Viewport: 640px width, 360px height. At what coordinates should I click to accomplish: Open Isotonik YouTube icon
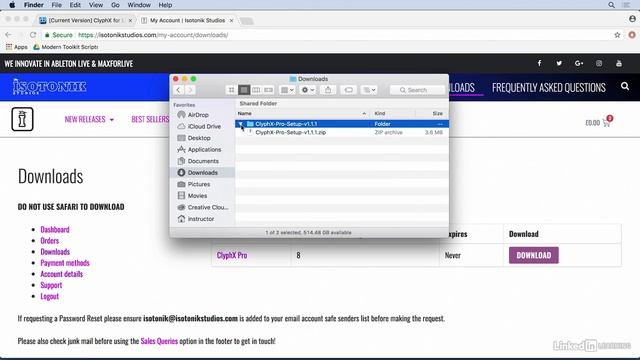pos(619,63)
